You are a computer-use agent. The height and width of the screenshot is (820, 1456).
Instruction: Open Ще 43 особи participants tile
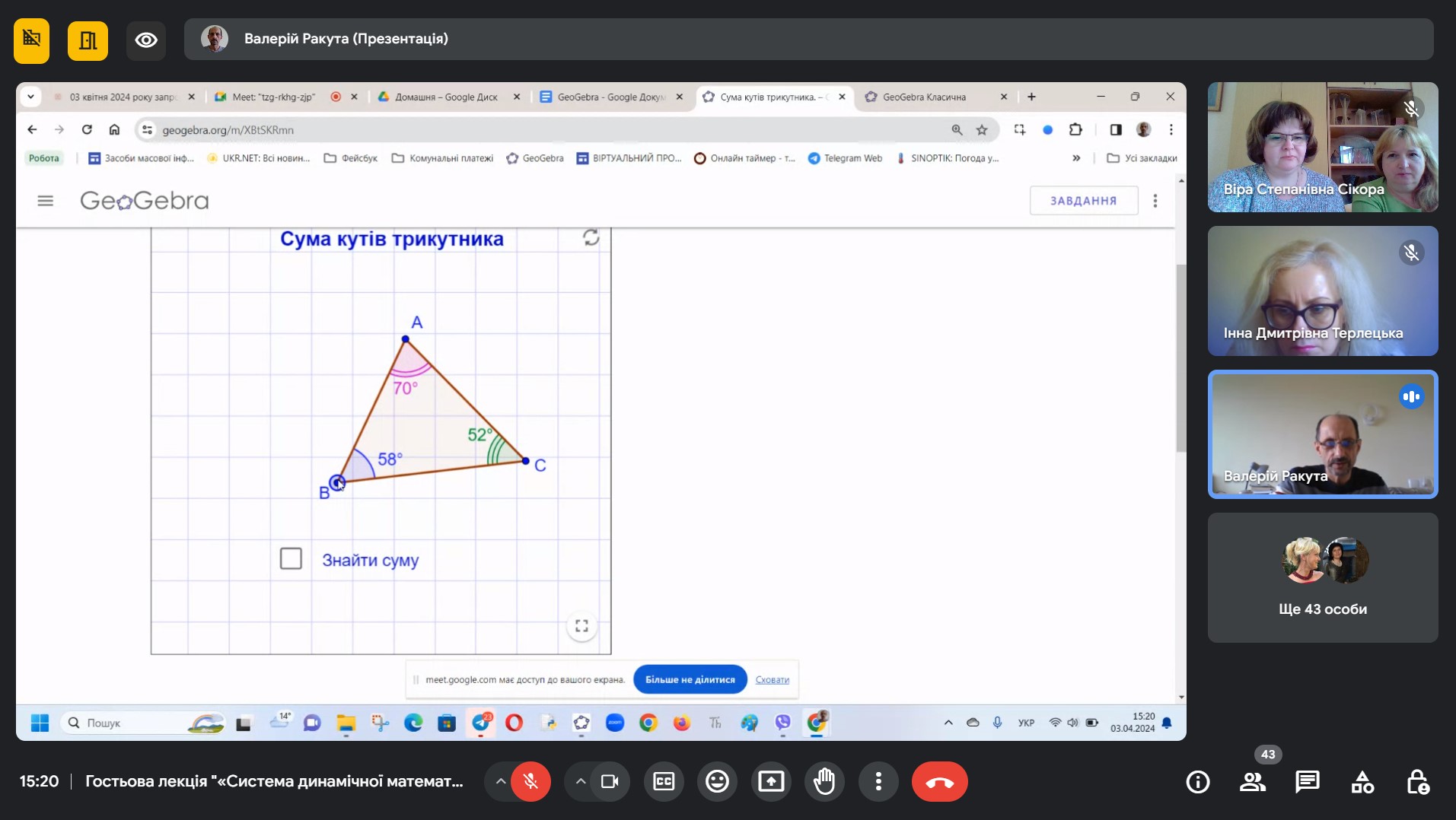[x=1323, y=577]
